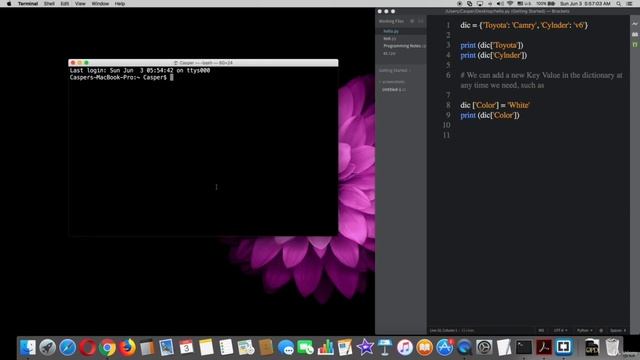Open Messages chat bubble in Dock
The width and height of the screenshot is (640, 360).
click(x=286, y=347)
